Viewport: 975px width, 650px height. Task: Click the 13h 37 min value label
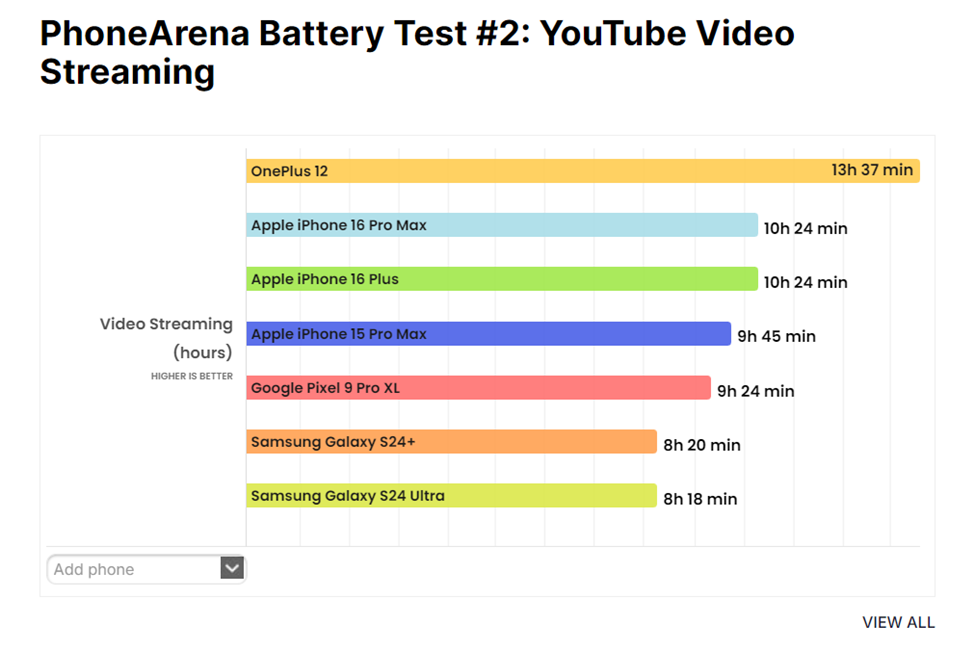(872, 170)
